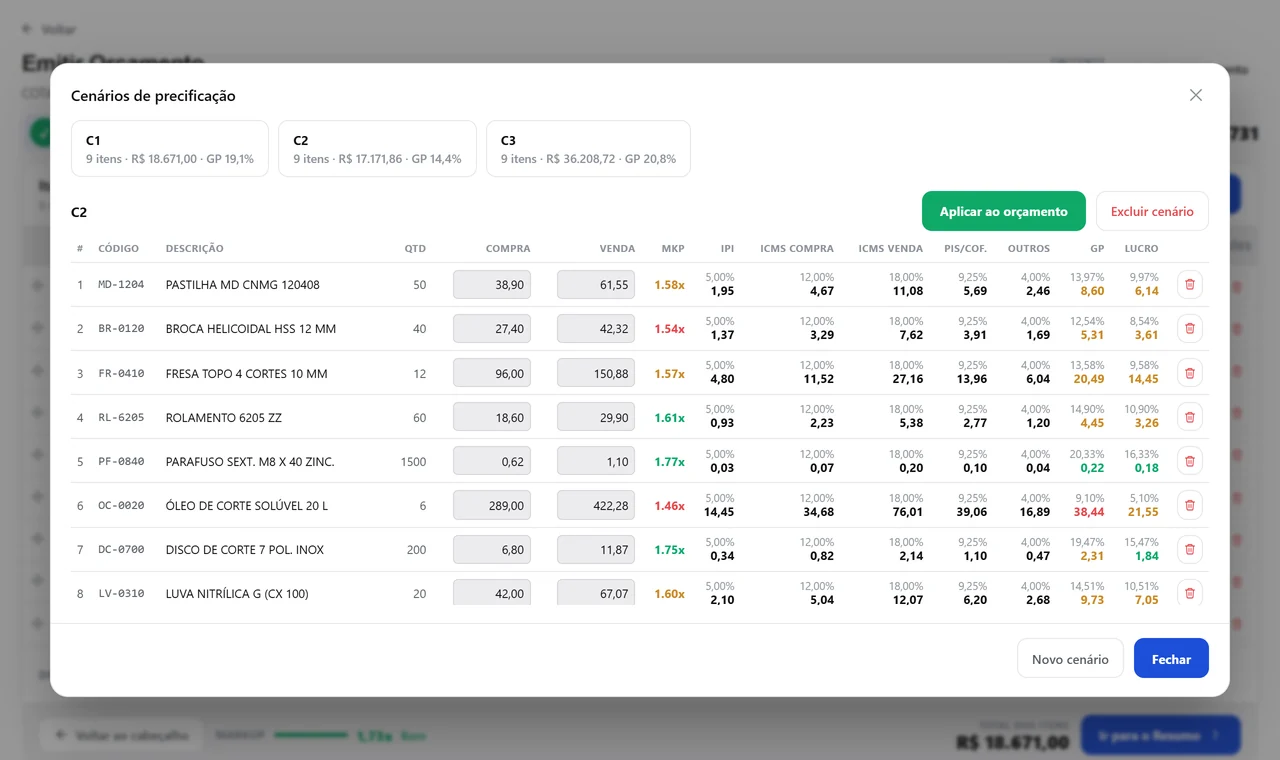
Task: Click the PIS/COF. column header
Action: (x=966, y=248)
